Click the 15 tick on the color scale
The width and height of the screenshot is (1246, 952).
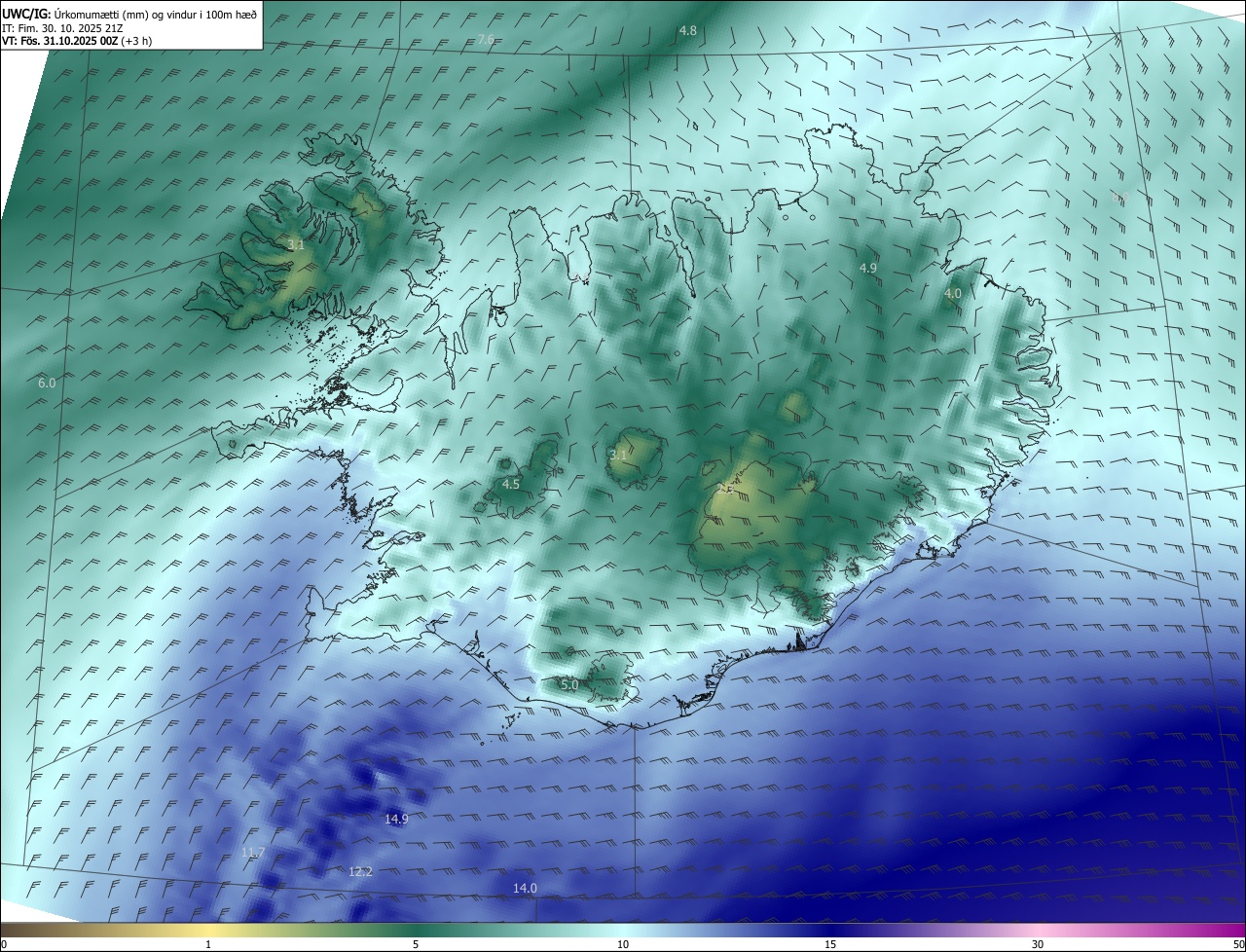tap(830, 944)
